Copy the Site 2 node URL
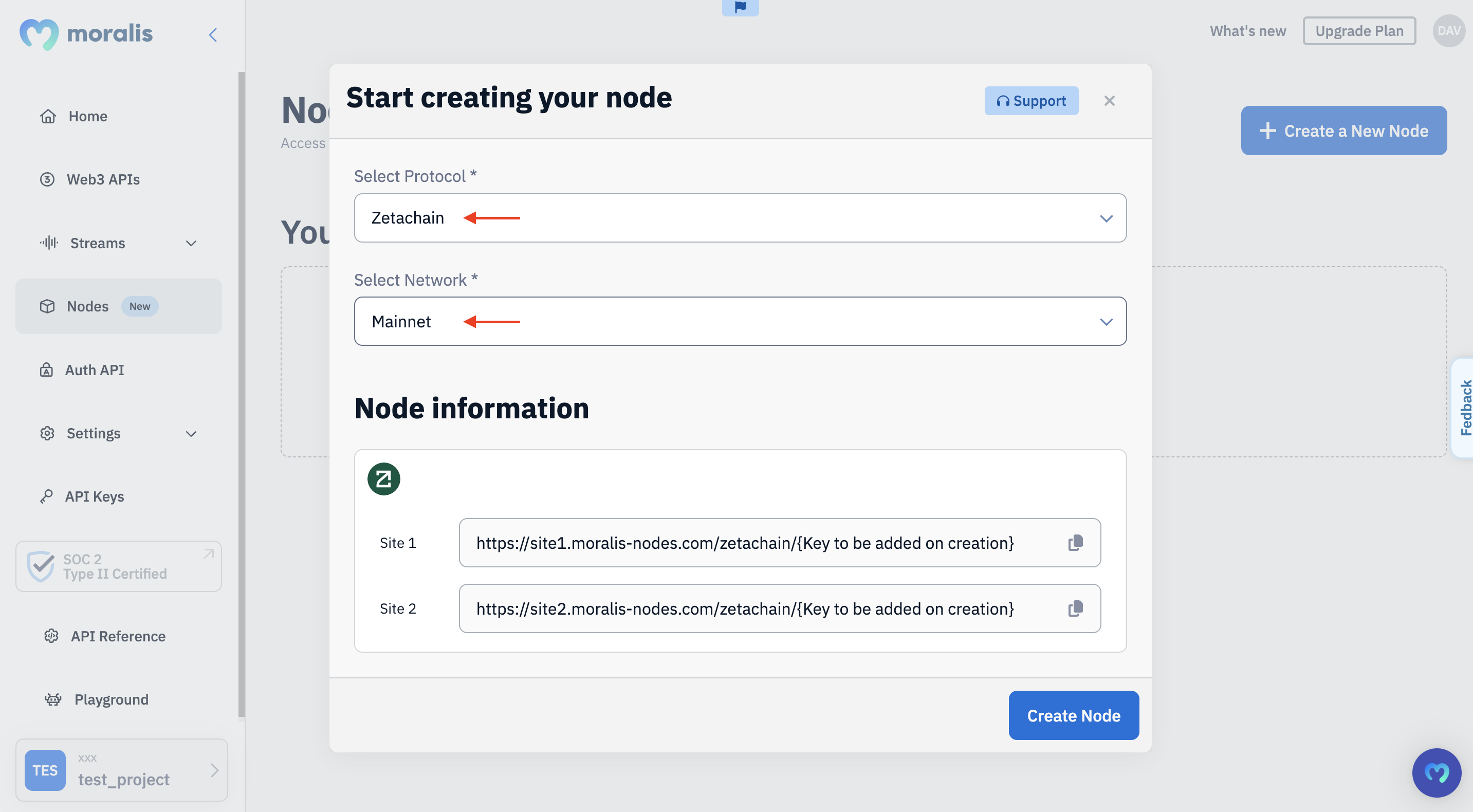 click(1076, 608)
